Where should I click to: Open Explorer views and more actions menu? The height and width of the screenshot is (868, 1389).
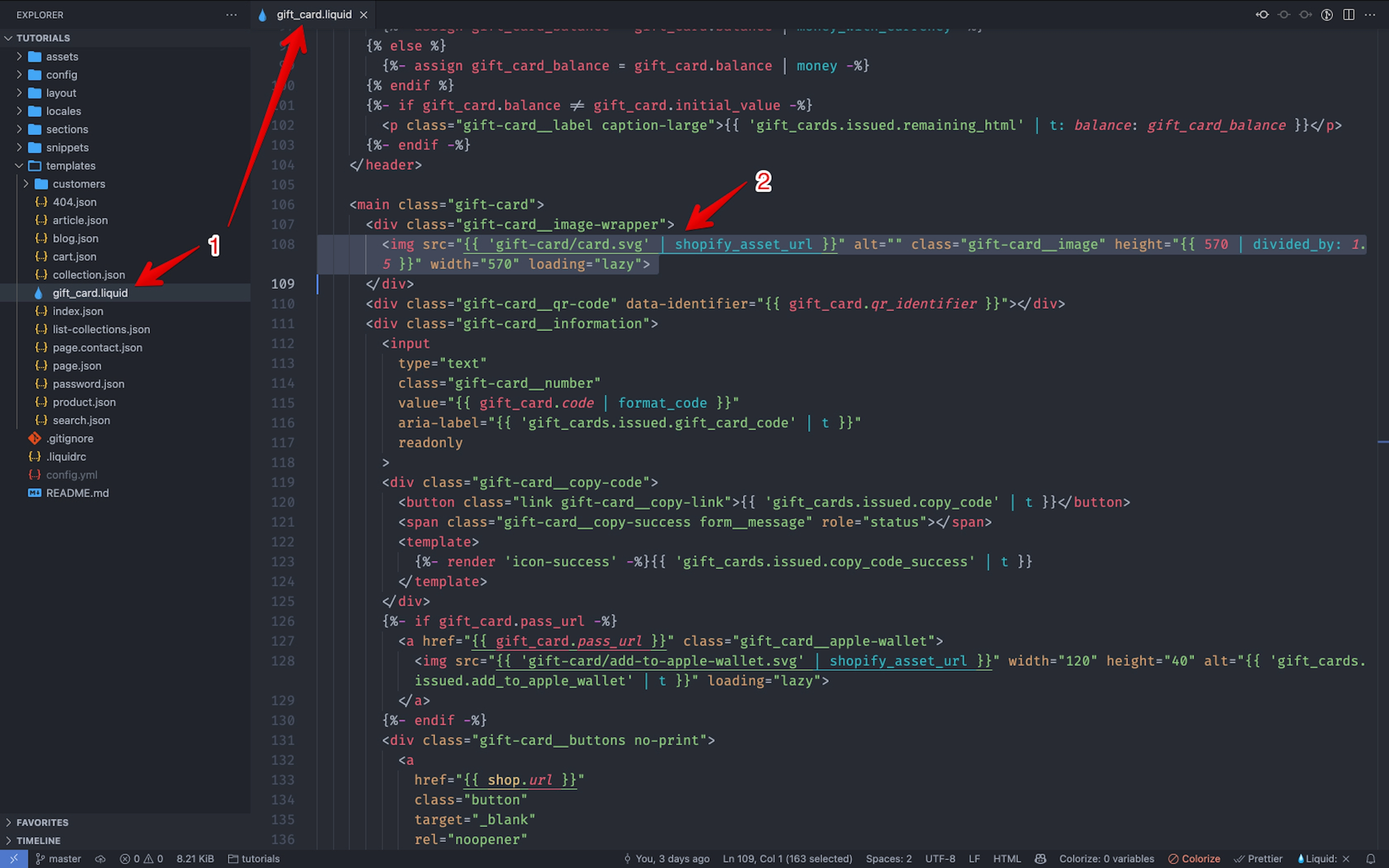[x=231, y=15]
